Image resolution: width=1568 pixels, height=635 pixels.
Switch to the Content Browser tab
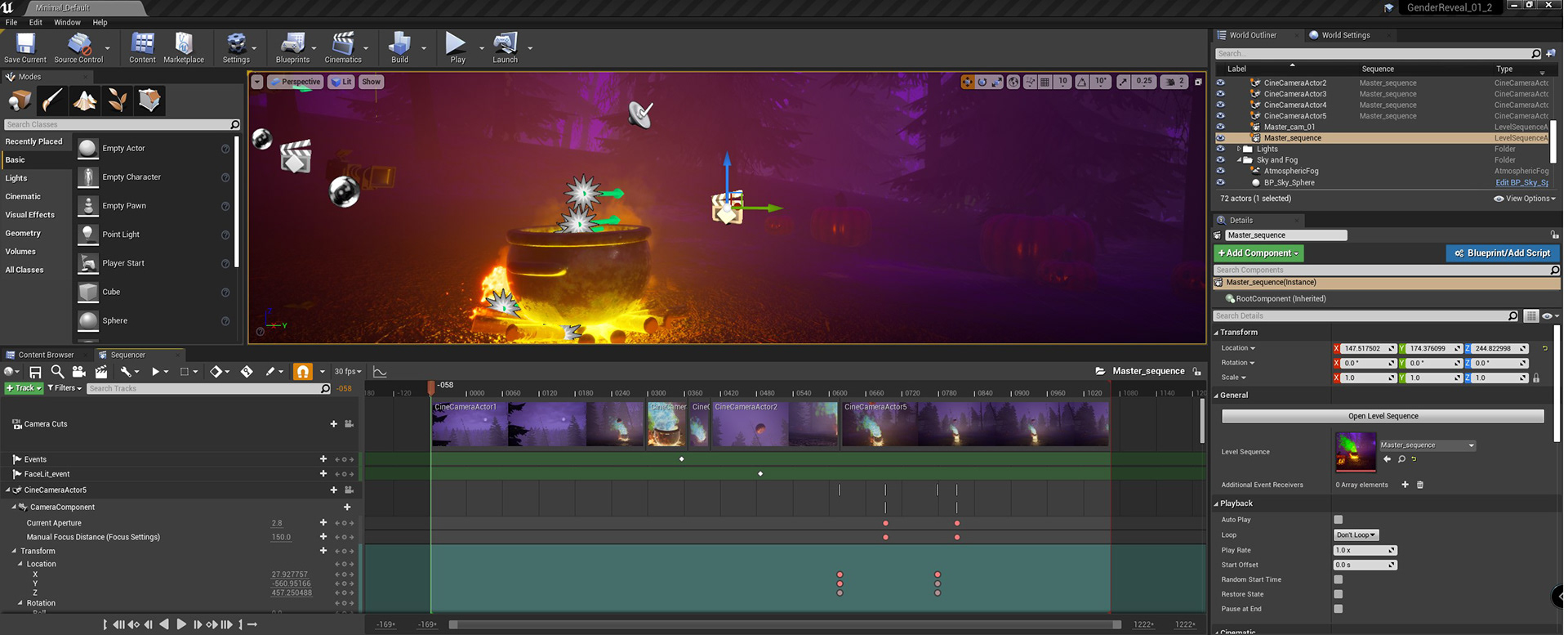tap(45, 355)
